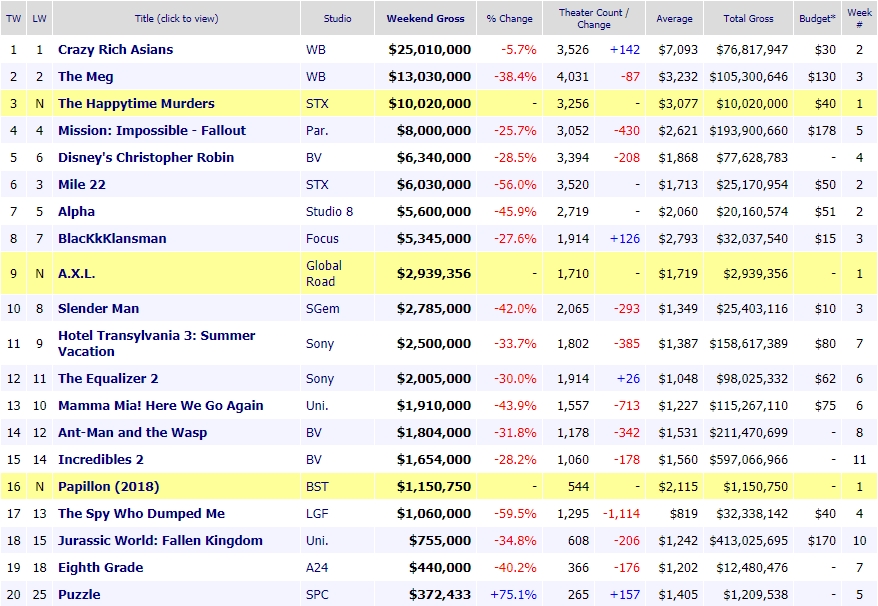Select the $170 budget value
The height and width of the screenshot is (606, 878).
coord(821,540)
